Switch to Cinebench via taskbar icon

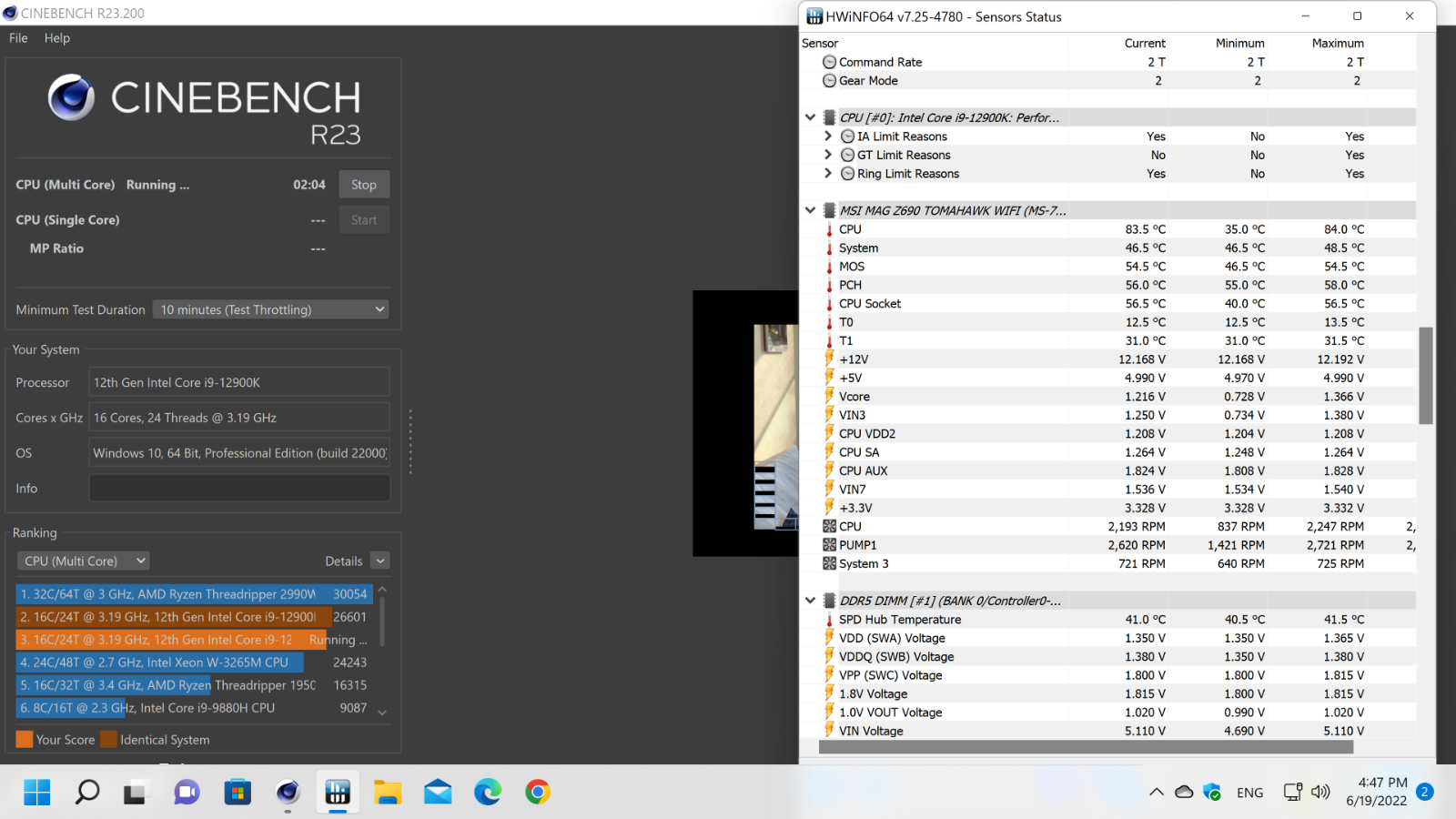pyautogui.click(x=288, y=793)
